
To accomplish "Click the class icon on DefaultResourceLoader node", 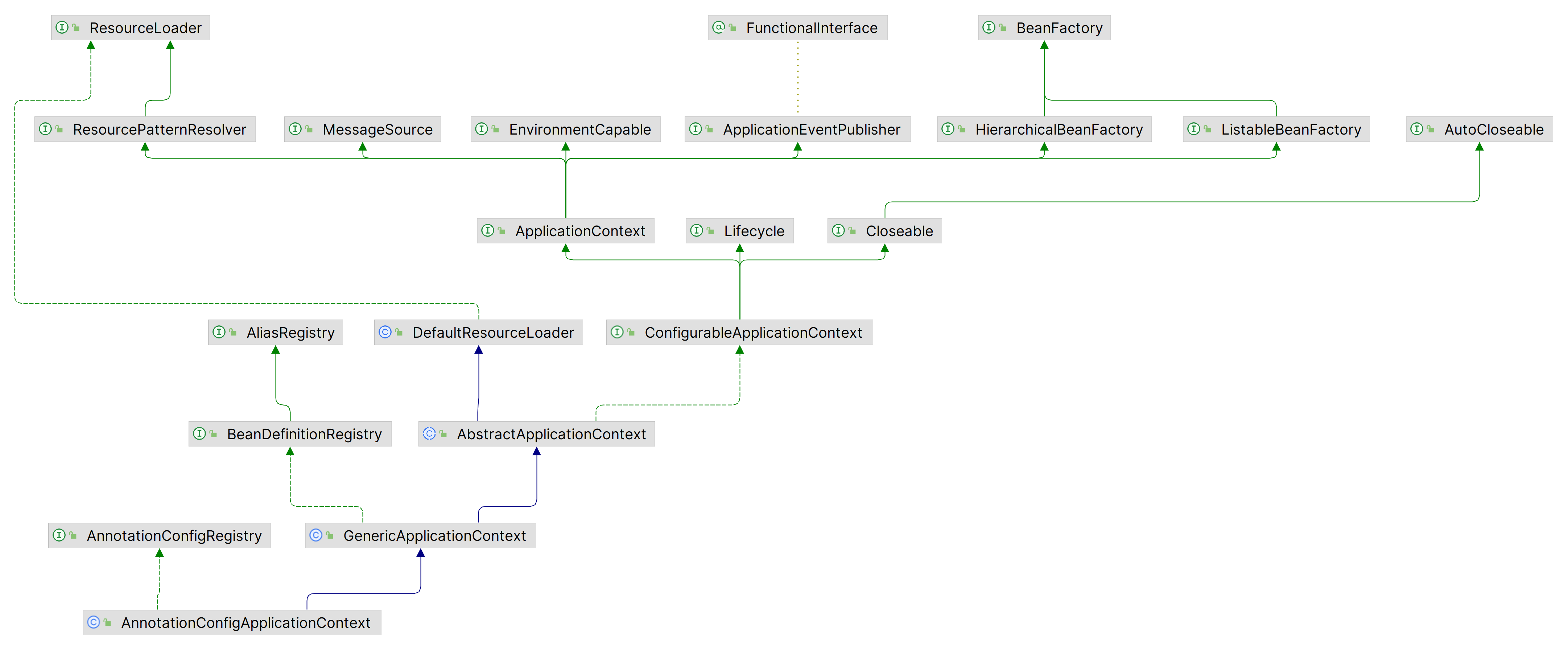I will [x=385, y=332].
